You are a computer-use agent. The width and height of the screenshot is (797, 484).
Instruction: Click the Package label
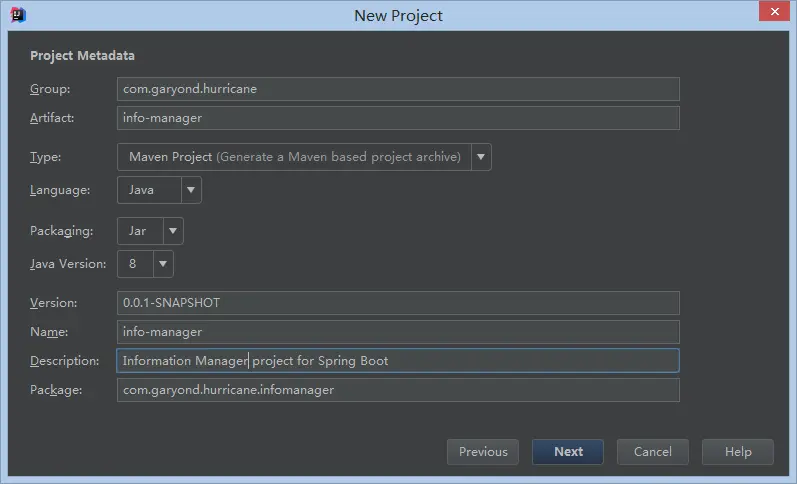[56, 390]
